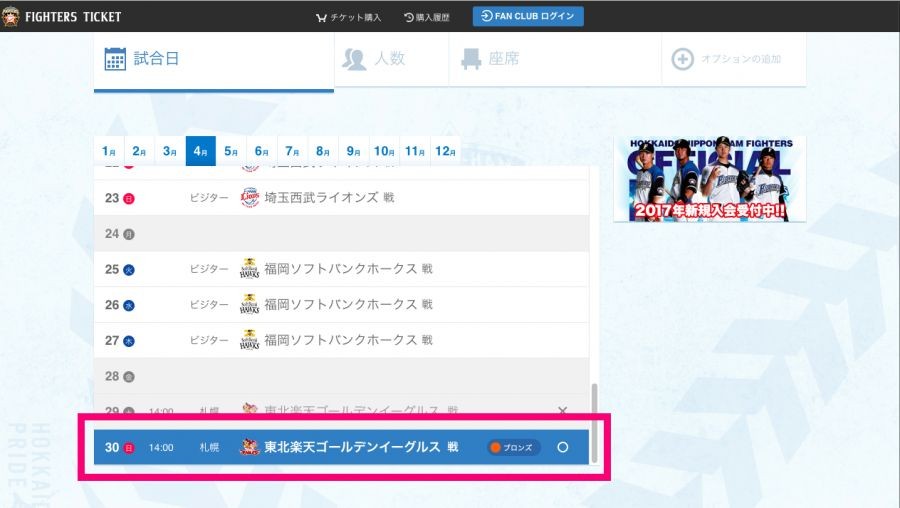Click the Hawks logo on day 25
The width and height of the screenshot is (900, 508).
click(250, 269)
